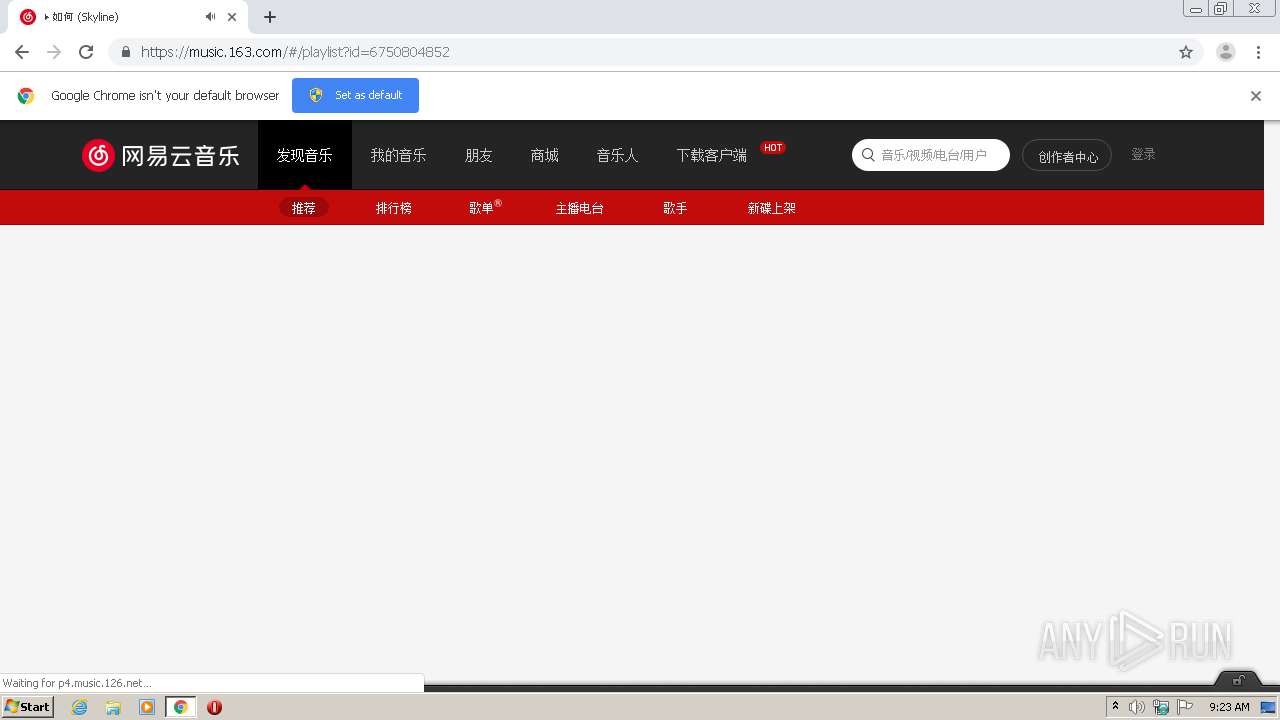Click the red Opera taskbar icon
Image resolution: width=1280 pixels, height=720 pixels.
click(214, 707)
